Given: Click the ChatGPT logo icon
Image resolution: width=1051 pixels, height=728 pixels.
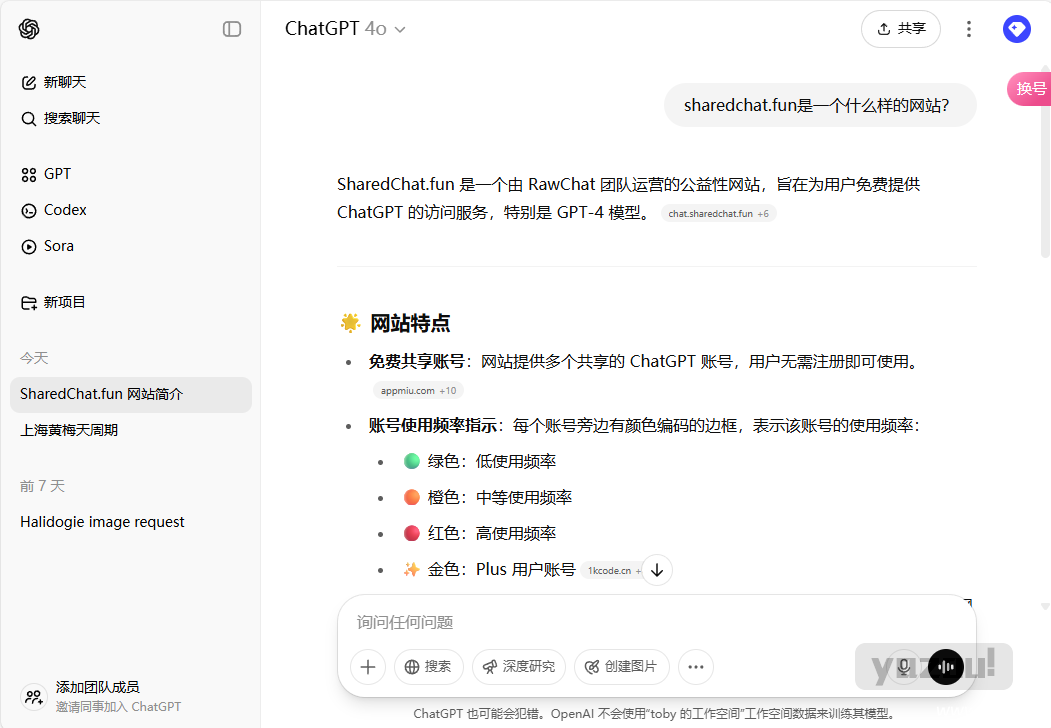Looking at the screenshot, I should pyautogui.click(x=29, y=29).
